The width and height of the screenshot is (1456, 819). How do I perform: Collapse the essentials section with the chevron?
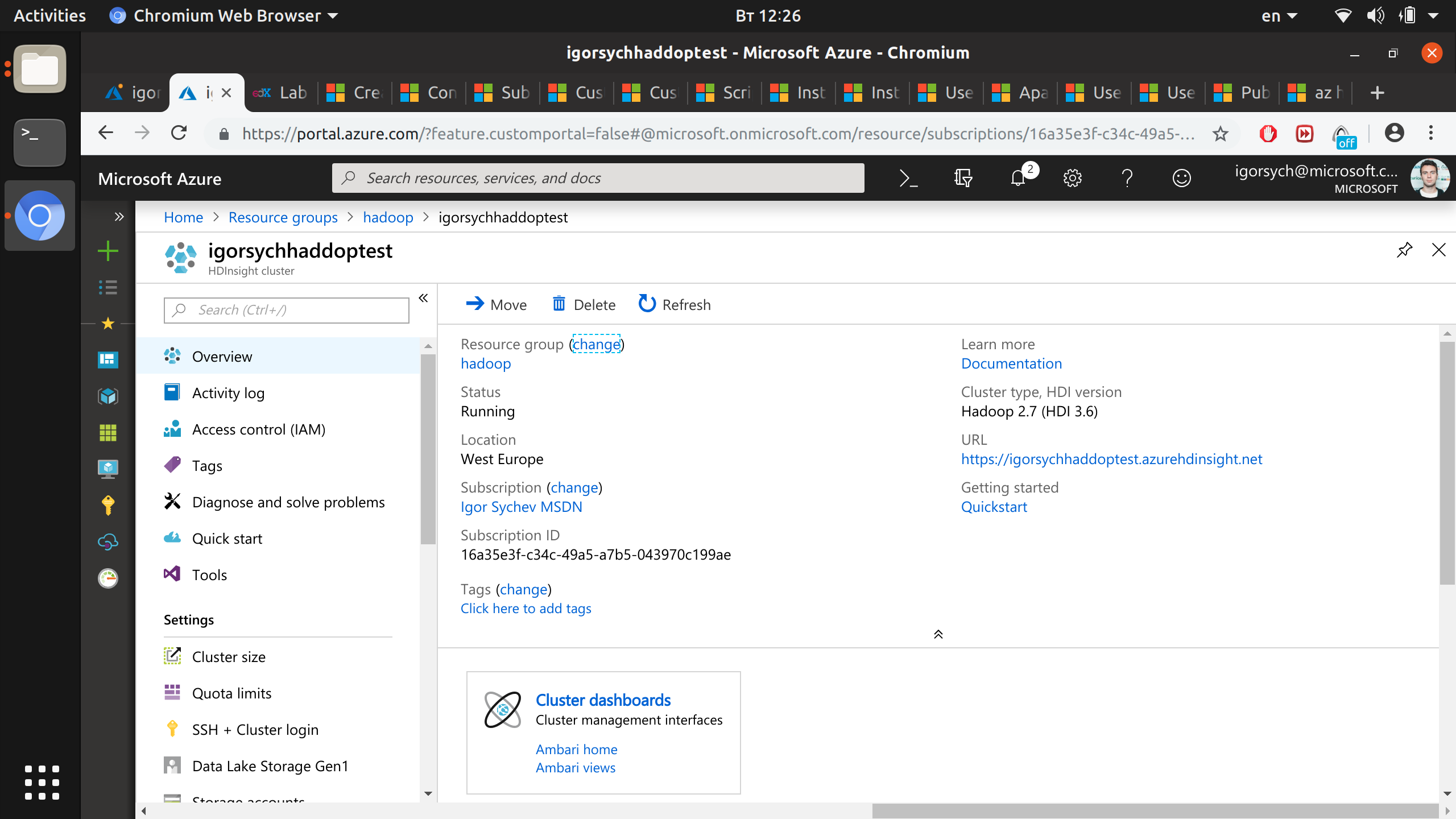click(938, 634)
